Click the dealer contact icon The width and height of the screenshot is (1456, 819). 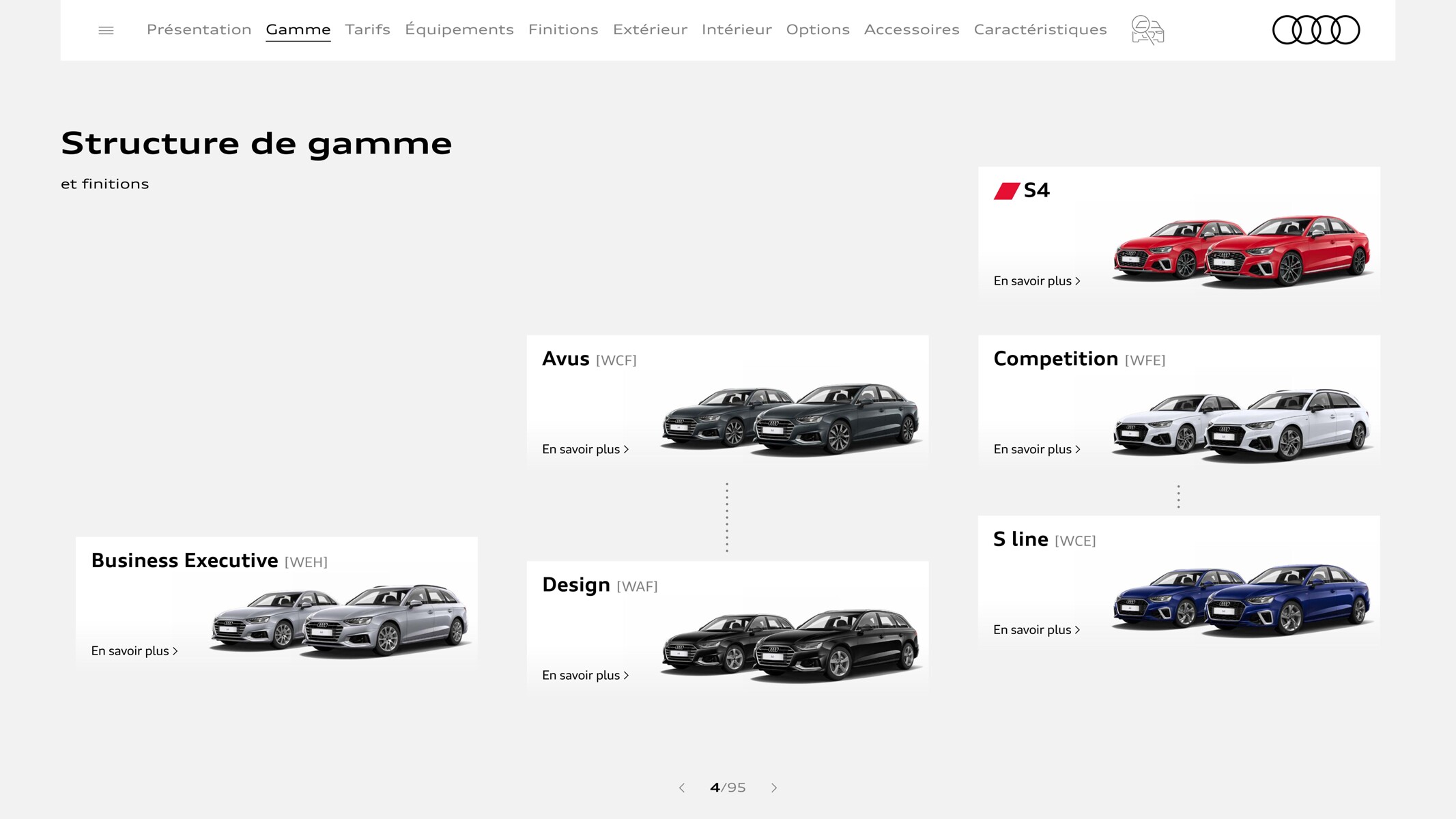[1147, 30]
